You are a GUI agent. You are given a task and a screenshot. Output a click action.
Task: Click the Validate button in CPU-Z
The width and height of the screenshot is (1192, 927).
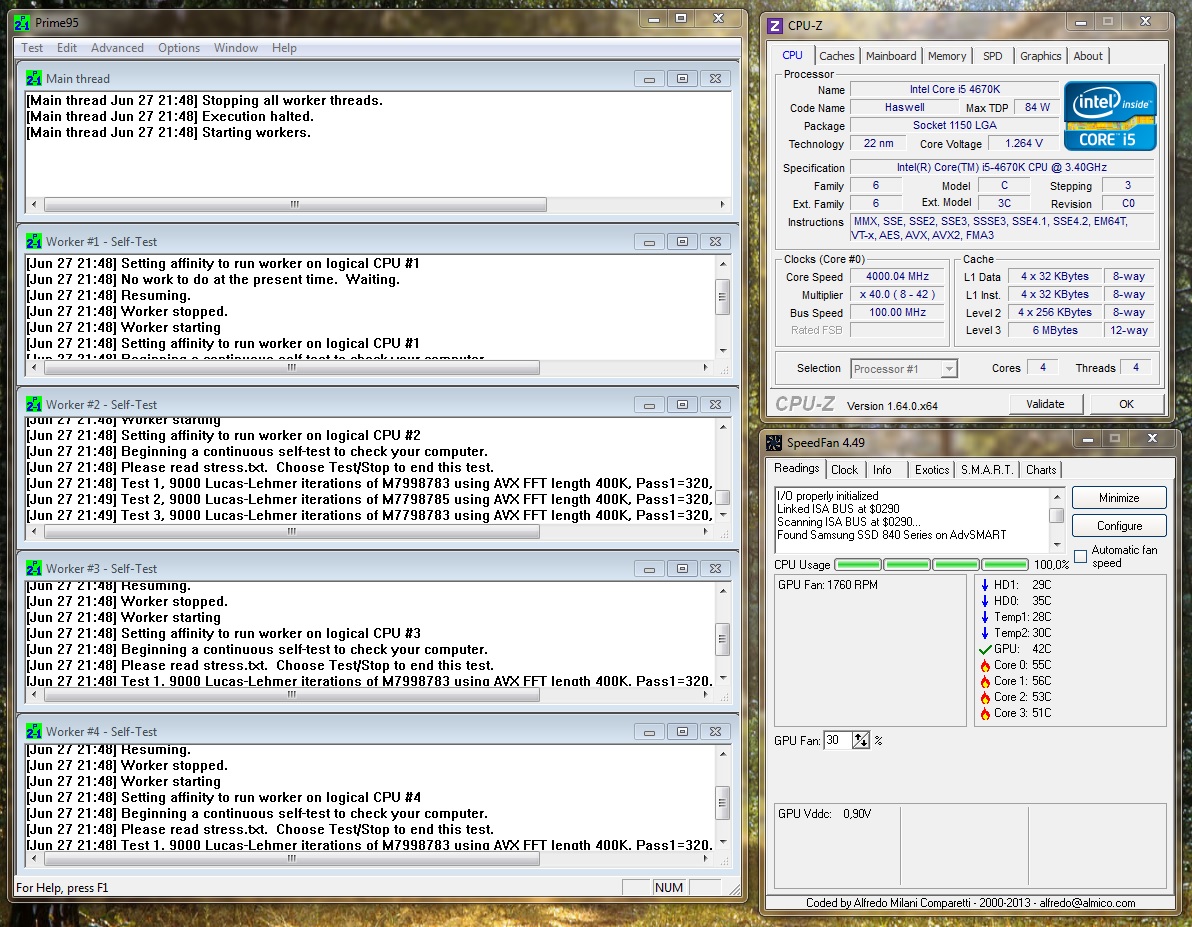point(1045,405)
